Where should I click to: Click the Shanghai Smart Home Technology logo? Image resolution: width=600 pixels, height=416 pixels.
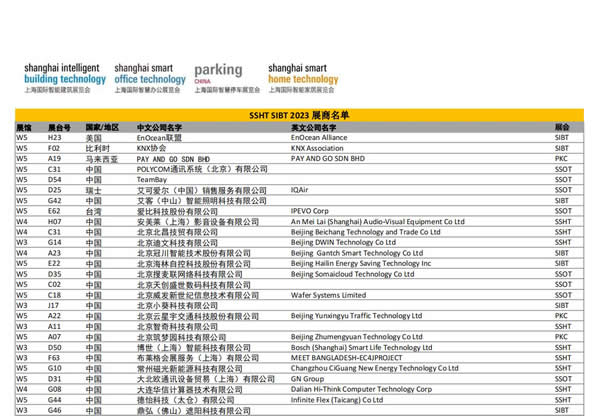pyautogui.click(x=303, y=77)
